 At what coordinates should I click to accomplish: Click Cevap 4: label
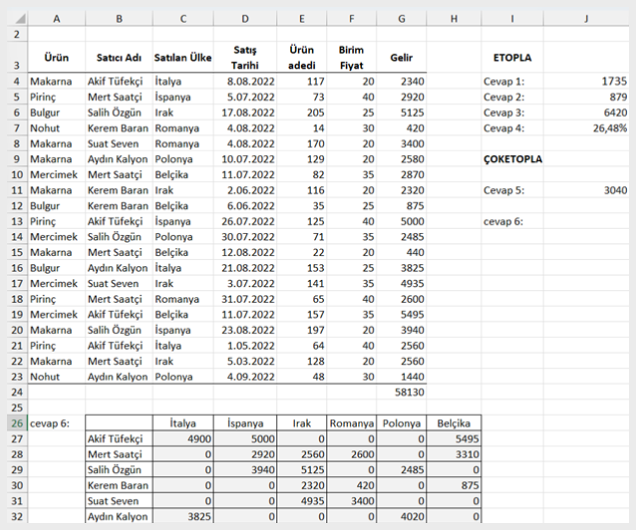click(512, 128)
